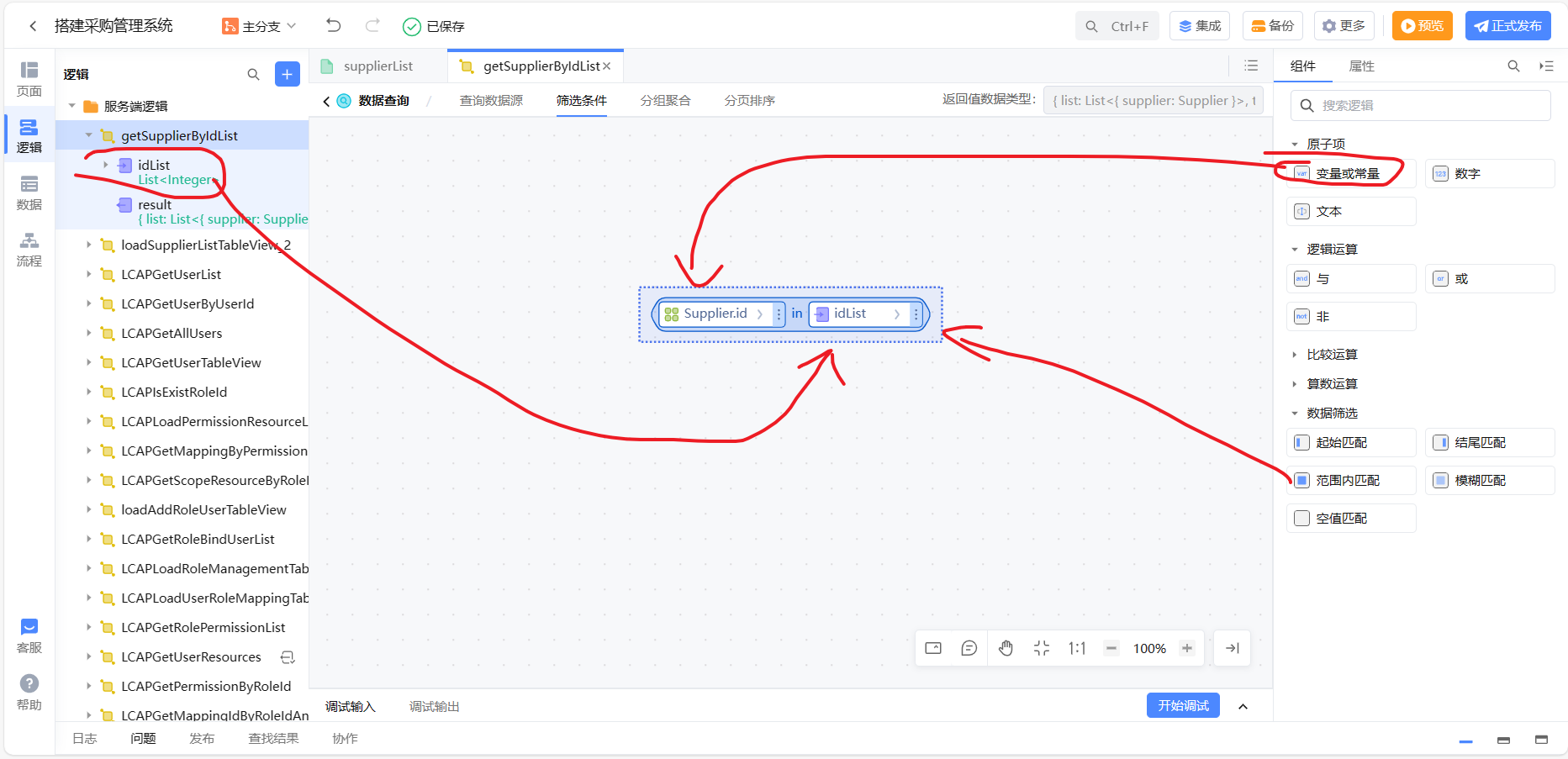1568x759 pixels.
Task: Pick the 模糊匹配 filter component
Action: [1489, 480]
